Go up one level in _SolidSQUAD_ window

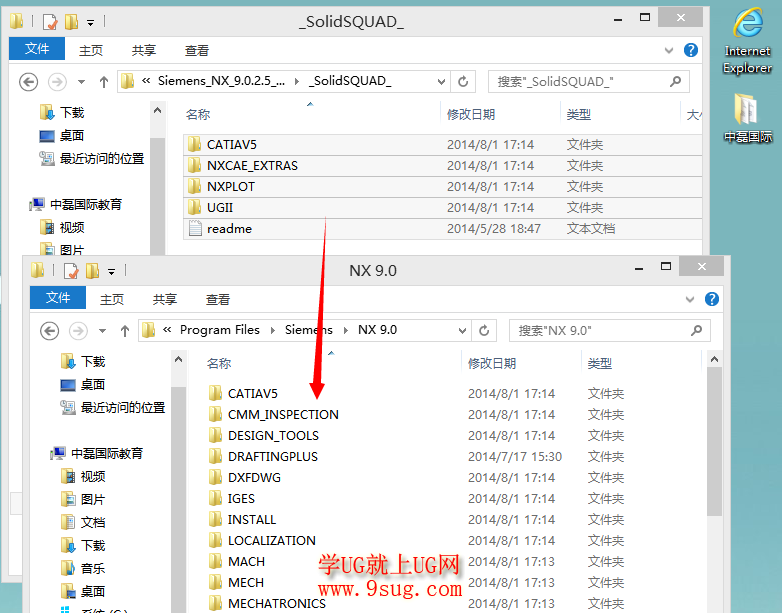pos(104,81)
